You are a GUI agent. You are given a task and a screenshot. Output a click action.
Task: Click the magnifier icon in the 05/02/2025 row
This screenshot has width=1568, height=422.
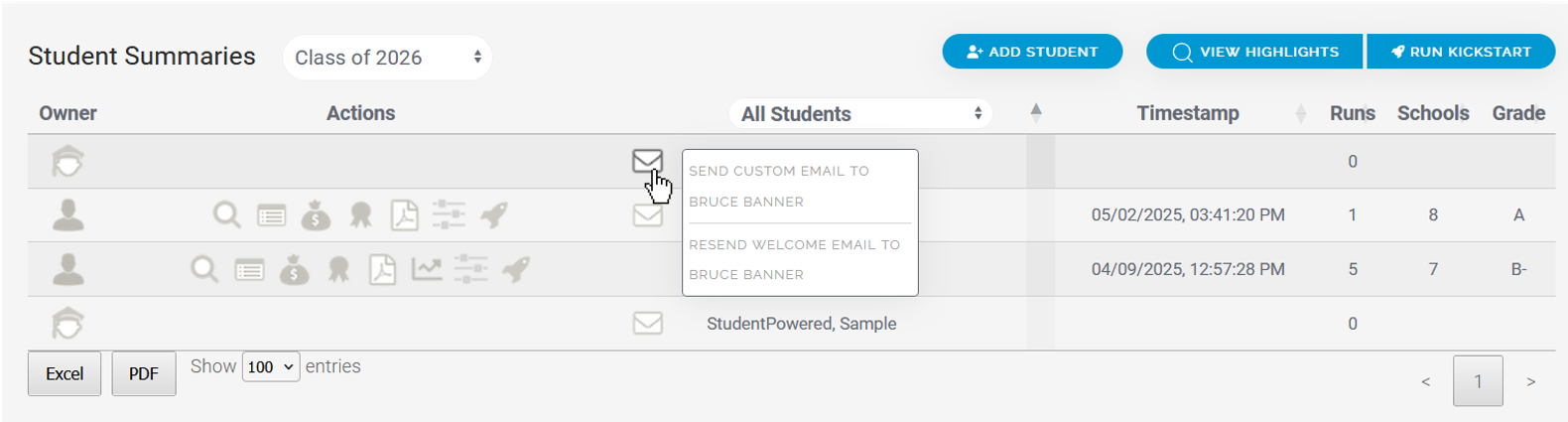tap(226, 214)
